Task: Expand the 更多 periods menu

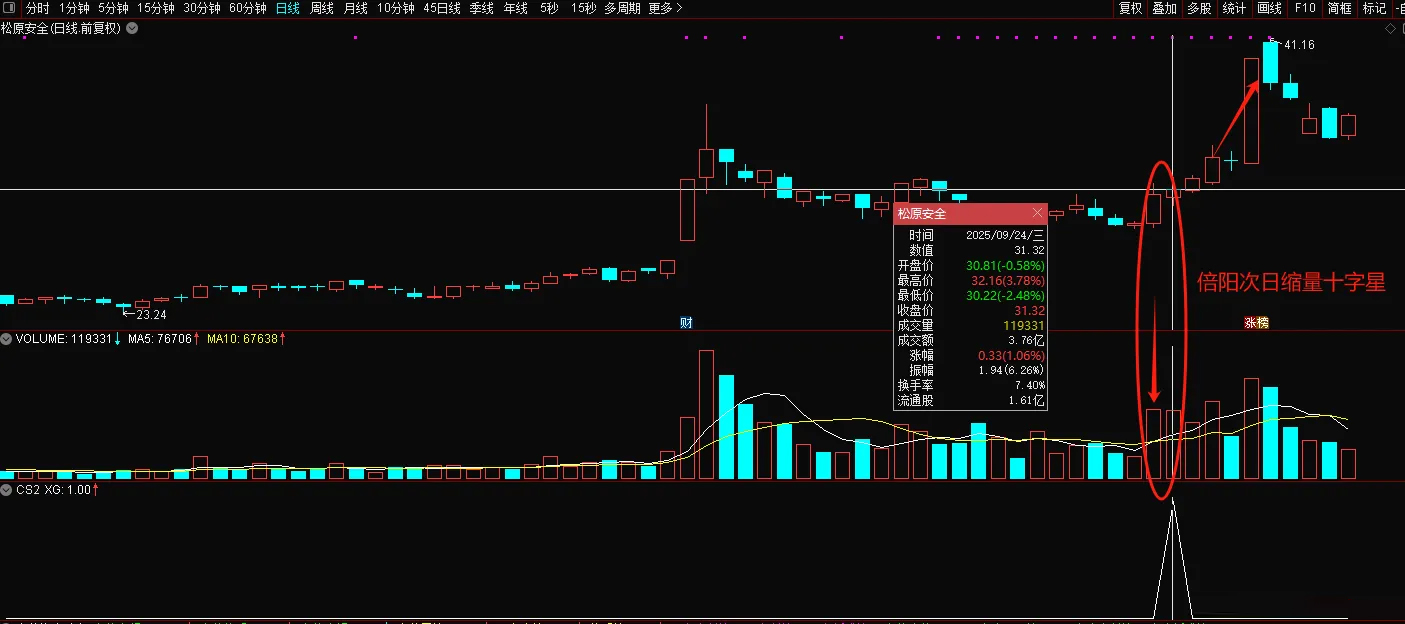Action: pos(666,8)
